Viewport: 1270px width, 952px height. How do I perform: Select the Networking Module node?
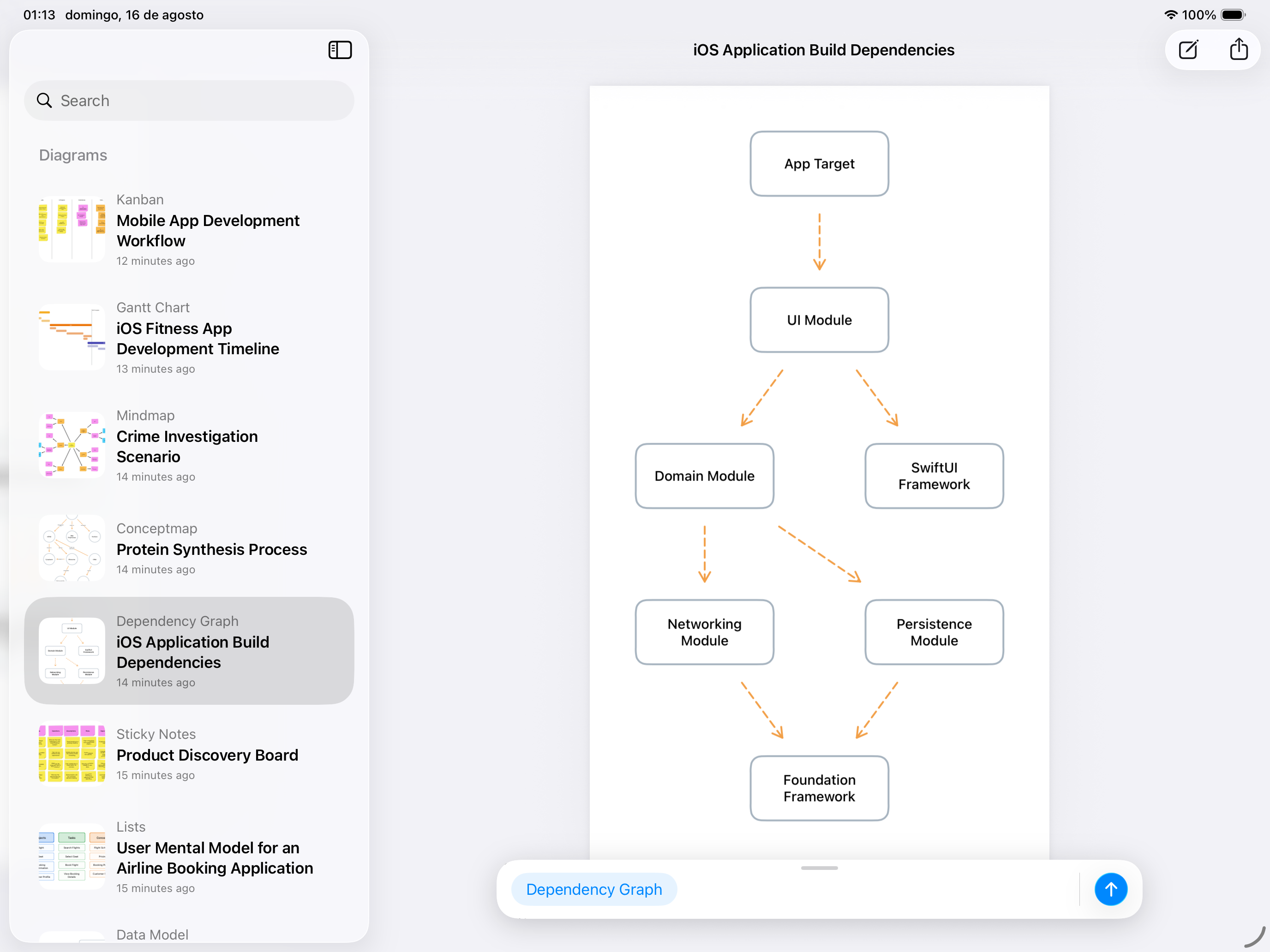705,632
